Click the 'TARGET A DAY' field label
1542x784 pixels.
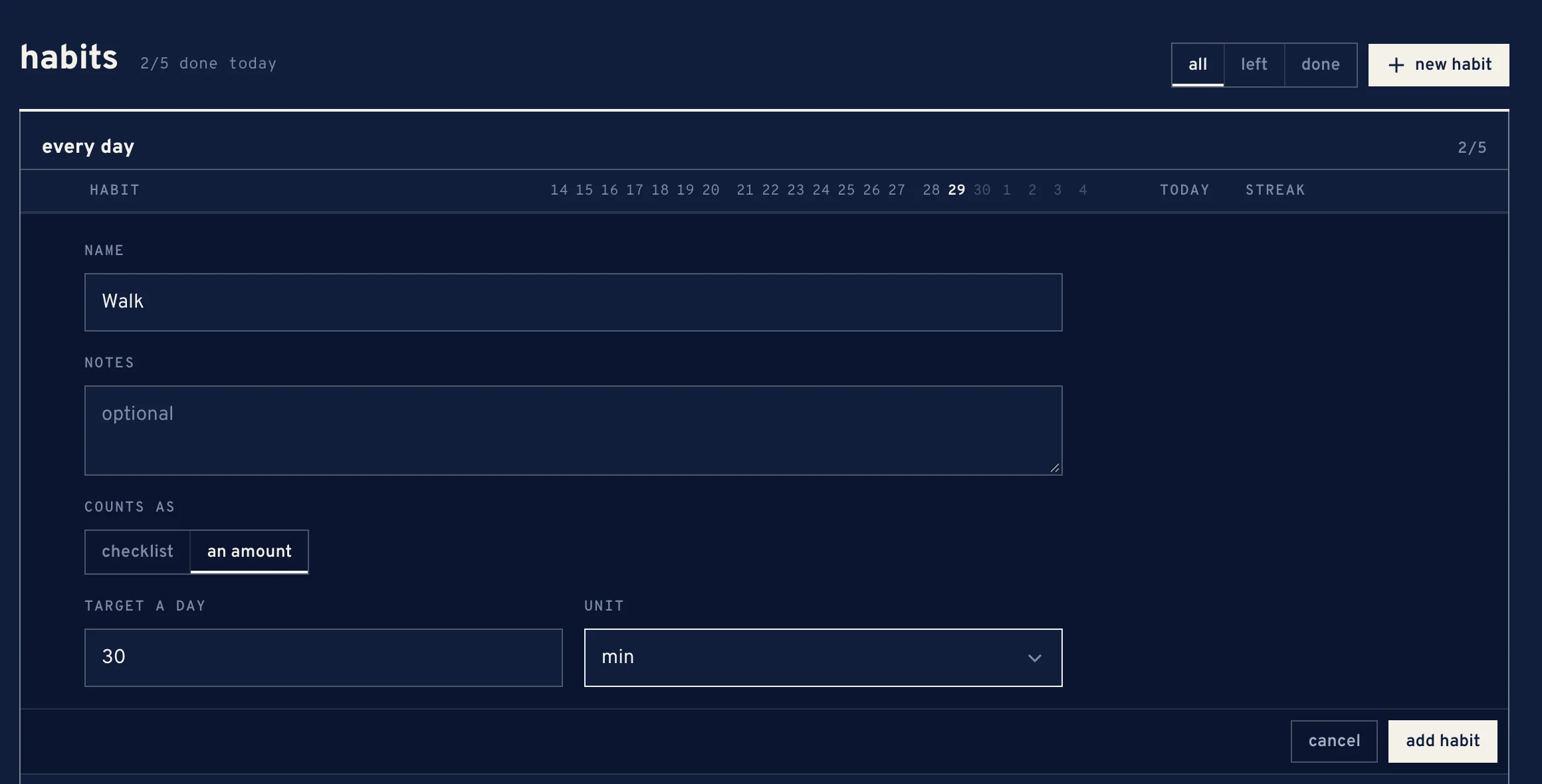tap(144, 606)
